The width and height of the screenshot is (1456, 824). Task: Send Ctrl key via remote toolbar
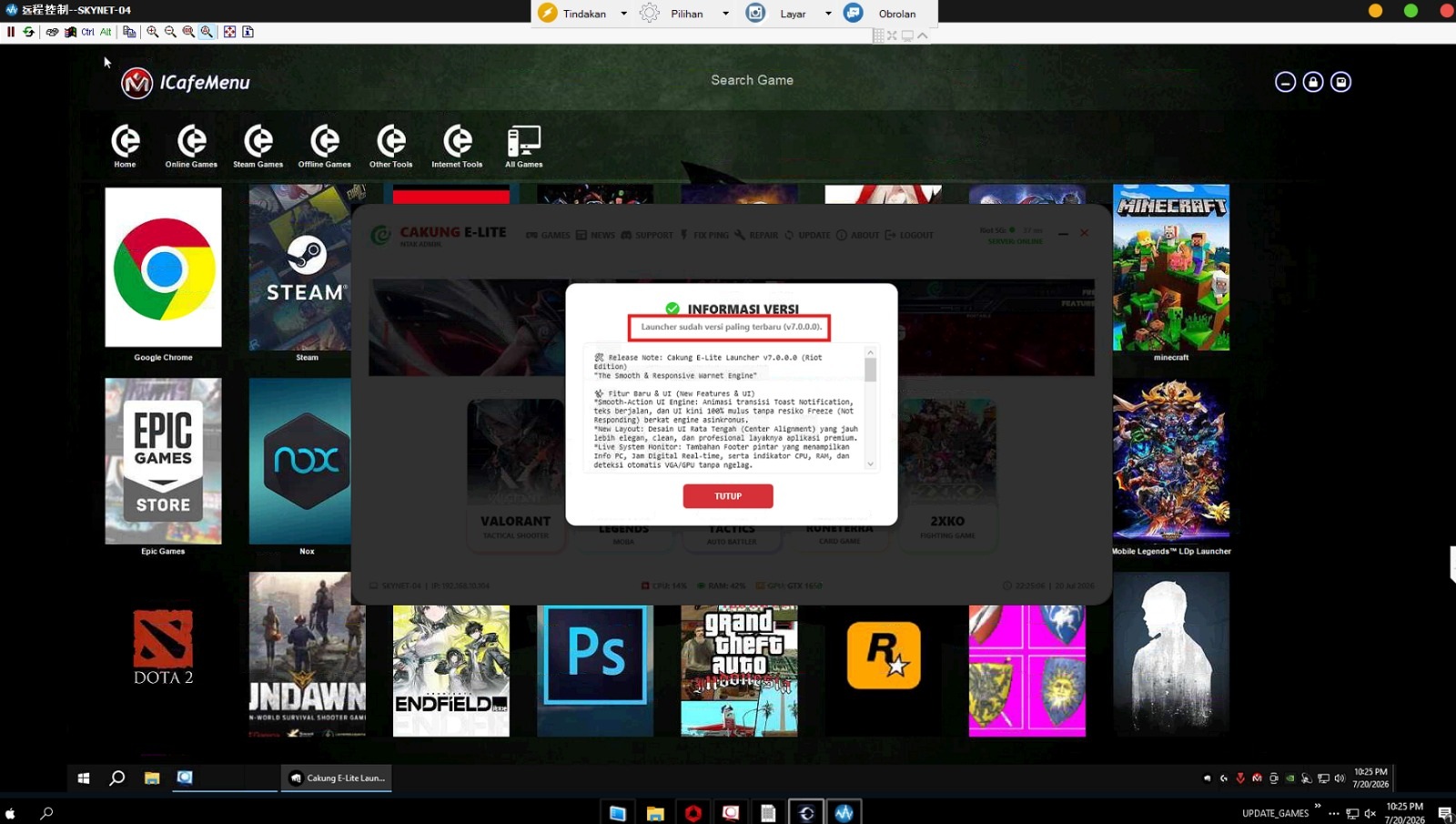click(x=87, y=32)
